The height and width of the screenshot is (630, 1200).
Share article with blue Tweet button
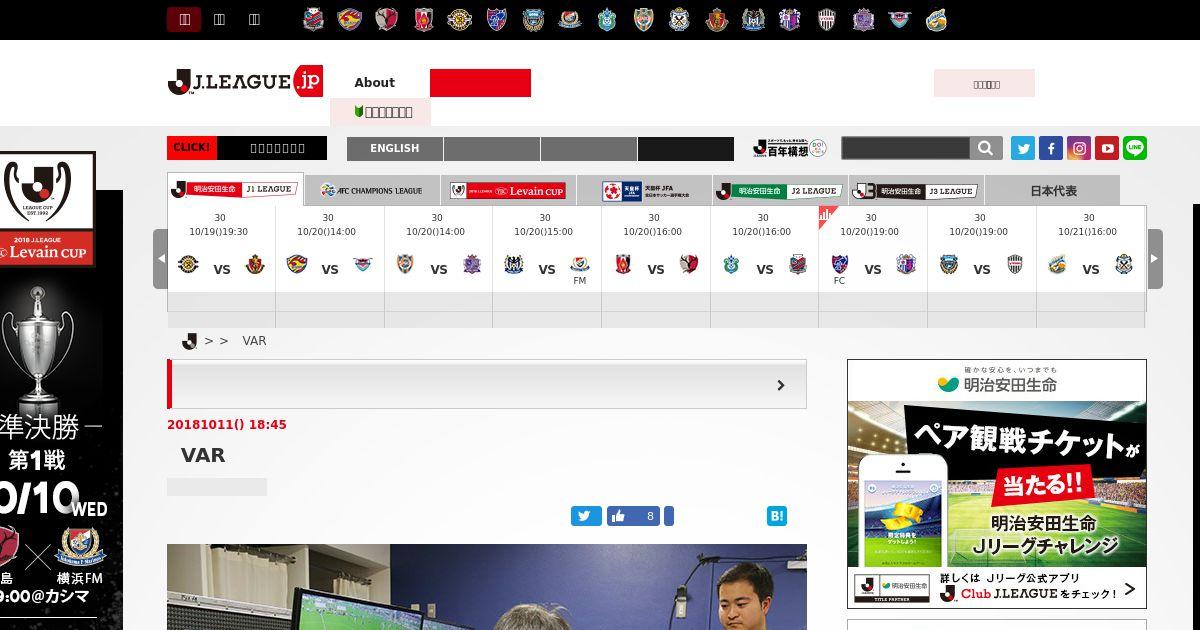586,516
